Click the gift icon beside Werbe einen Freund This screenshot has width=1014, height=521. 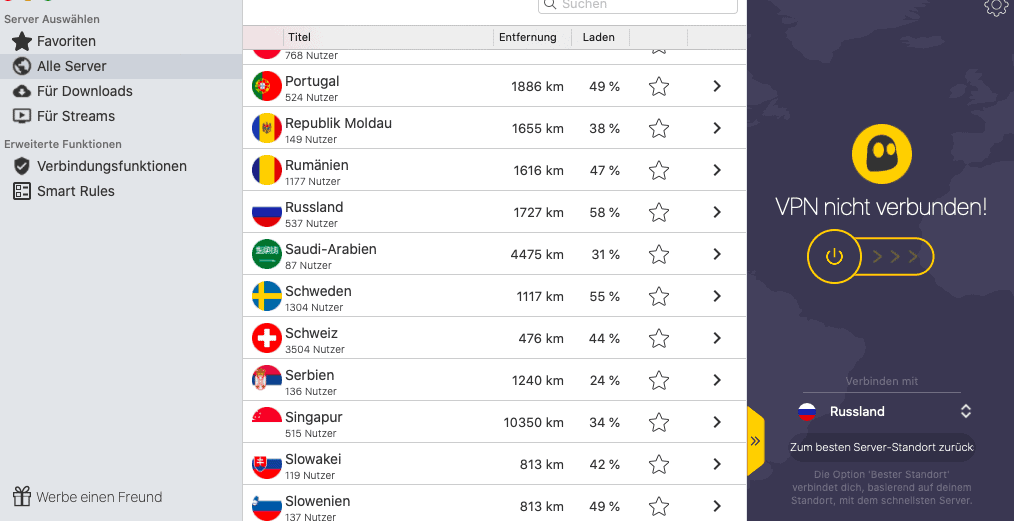[22, 497]
